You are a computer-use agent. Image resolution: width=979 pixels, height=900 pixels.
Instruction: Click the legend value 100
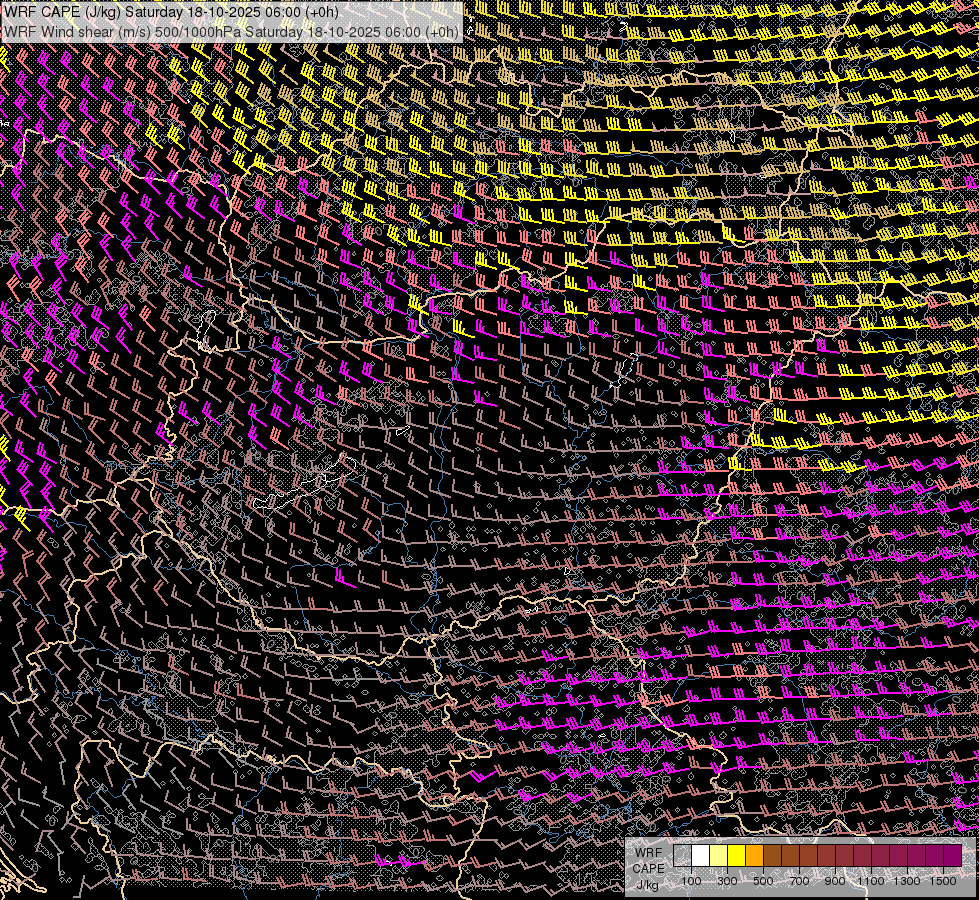coord(691,881)
